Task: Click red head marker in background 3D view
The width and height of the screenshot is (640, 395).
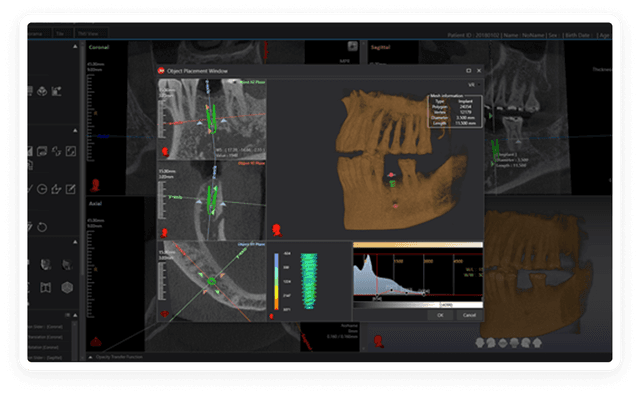Action: (x=379, y=341)
